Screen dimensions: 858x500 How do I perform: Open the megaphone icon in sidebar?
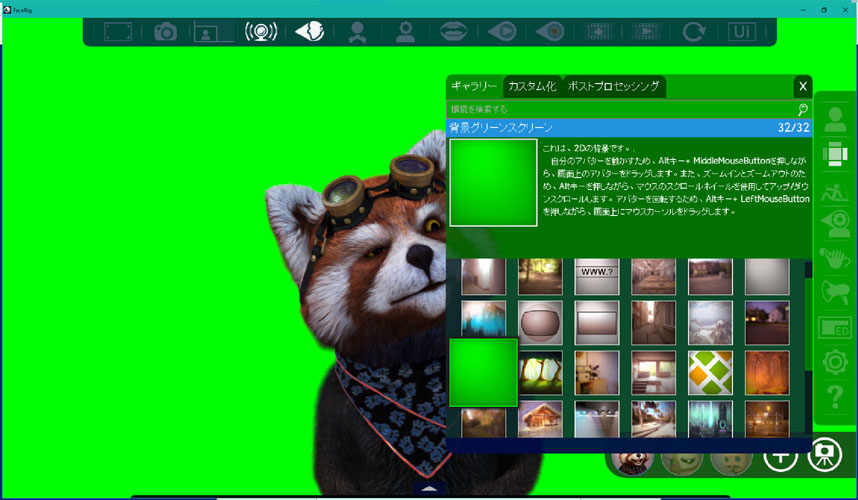(x=835, y=293)
